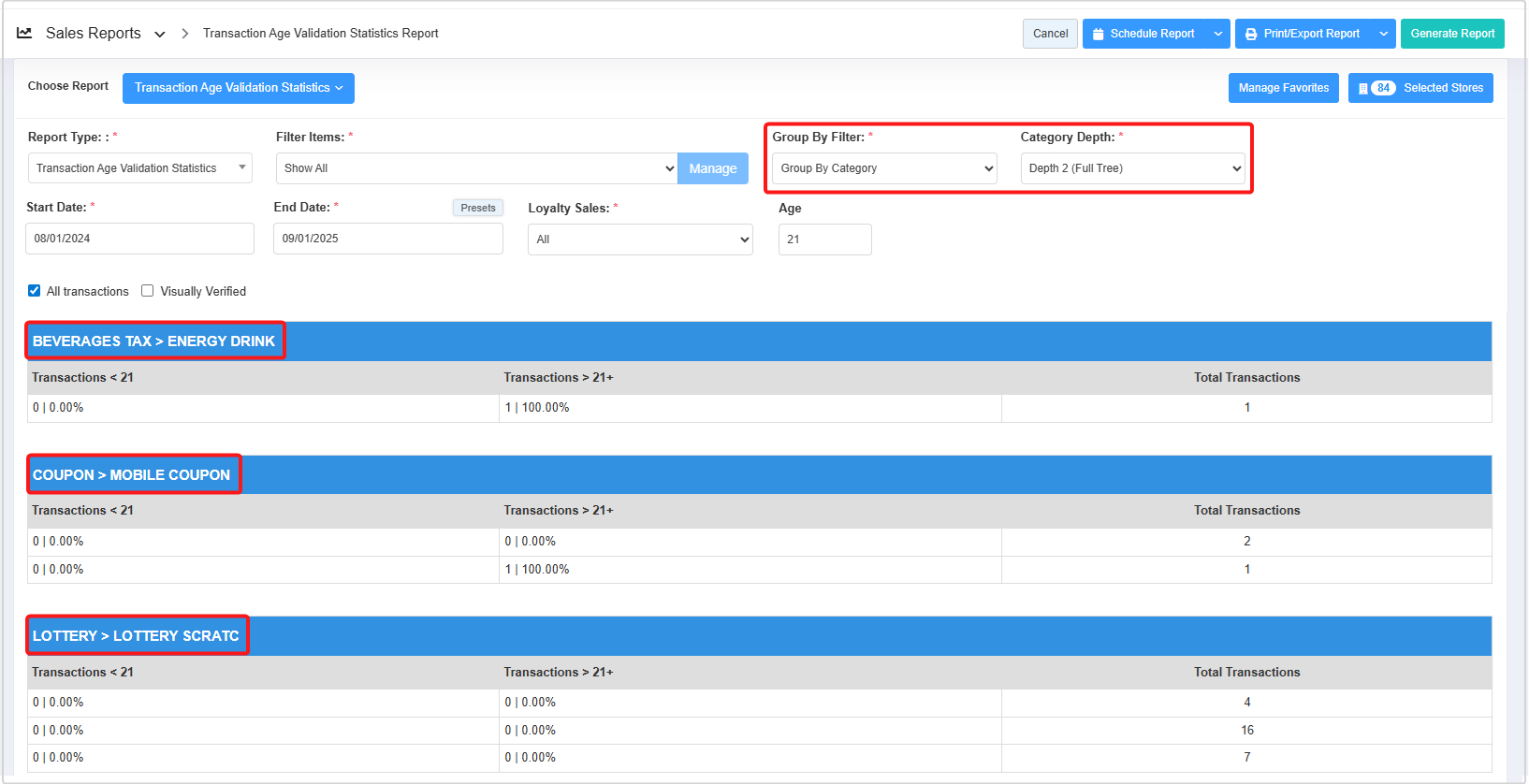
Task: Expand the Sales Reports chevron menu
Action: coord(160,35)
